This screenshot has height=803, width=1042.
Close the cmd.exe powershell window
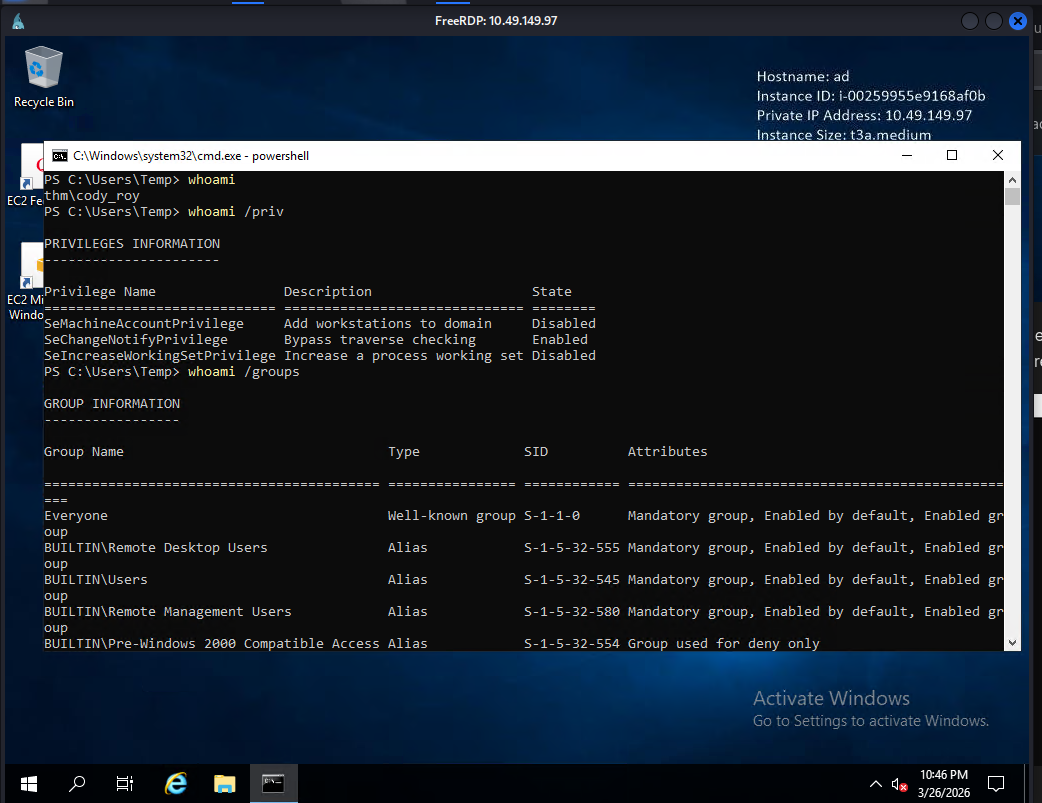click(997, 156)
